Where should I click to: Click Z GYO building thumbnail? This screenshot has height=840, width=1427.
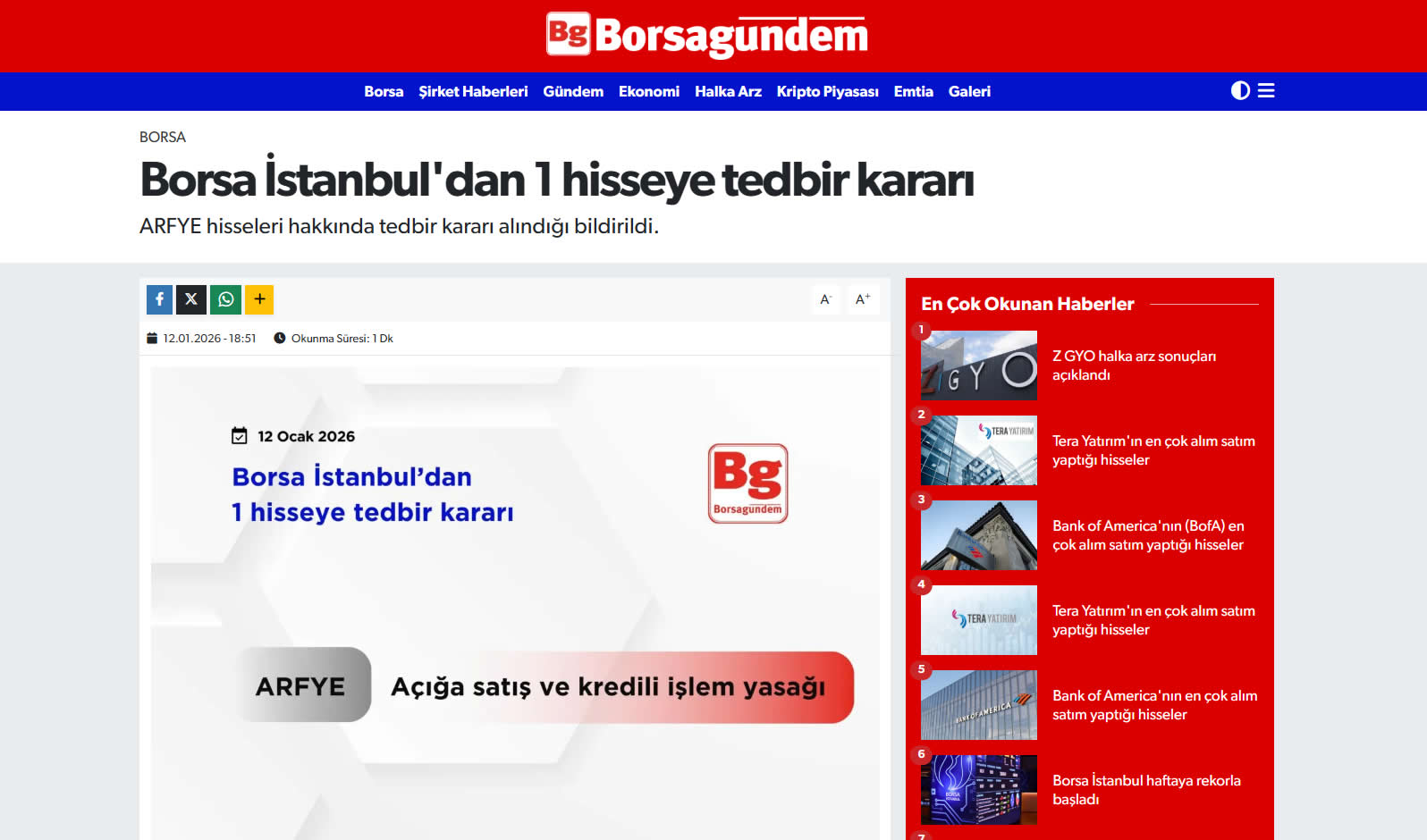pyautogui.click(x=979, y=365)
